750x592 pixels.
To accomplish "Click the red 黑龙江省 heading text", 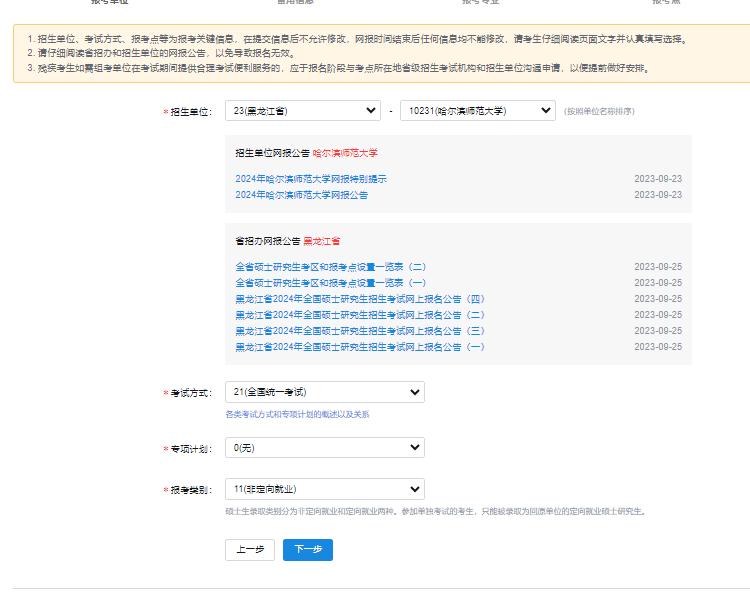I will pos(322,241).
